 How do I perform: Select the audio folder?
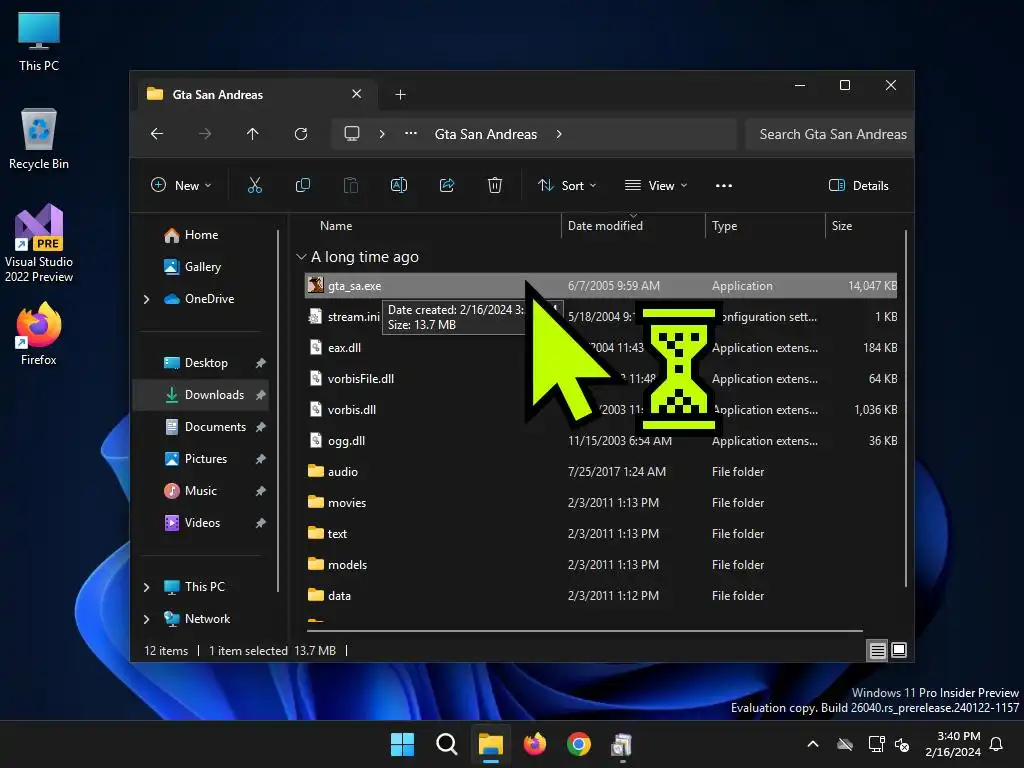[x=601, y=472]
